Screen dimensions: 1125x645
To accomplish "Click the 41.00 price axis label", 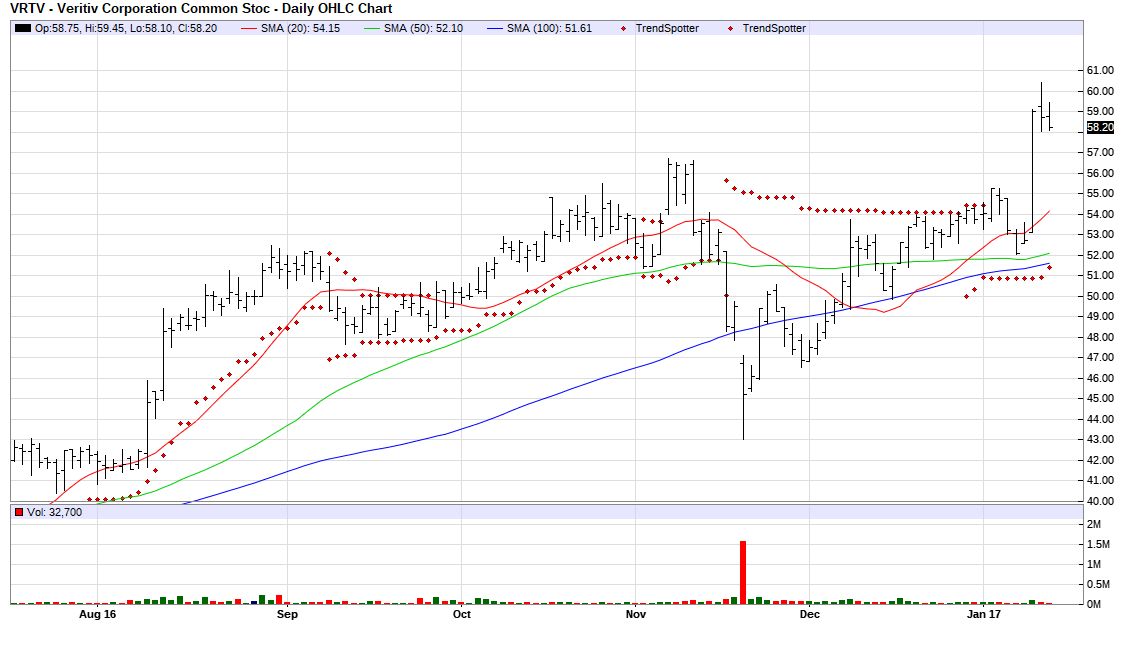I will point(1100,481).
